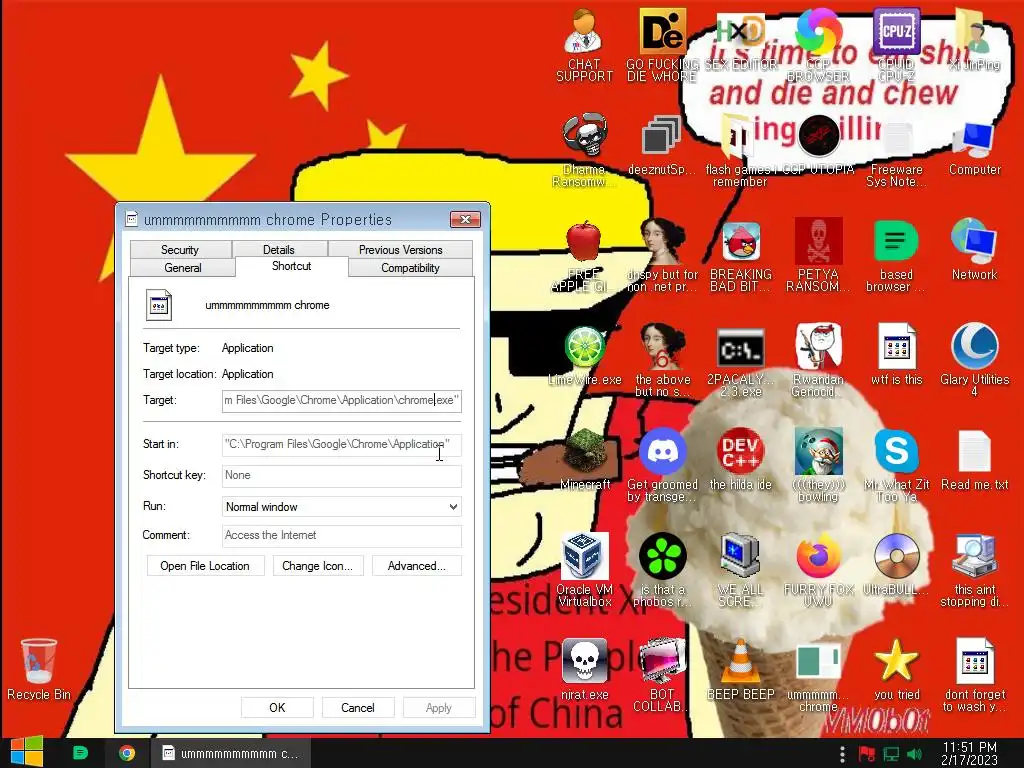Click the taskbar clock showing 11:51 PM
The width and height of the screenshot is (1024, 768).
[x=969, y=753]
